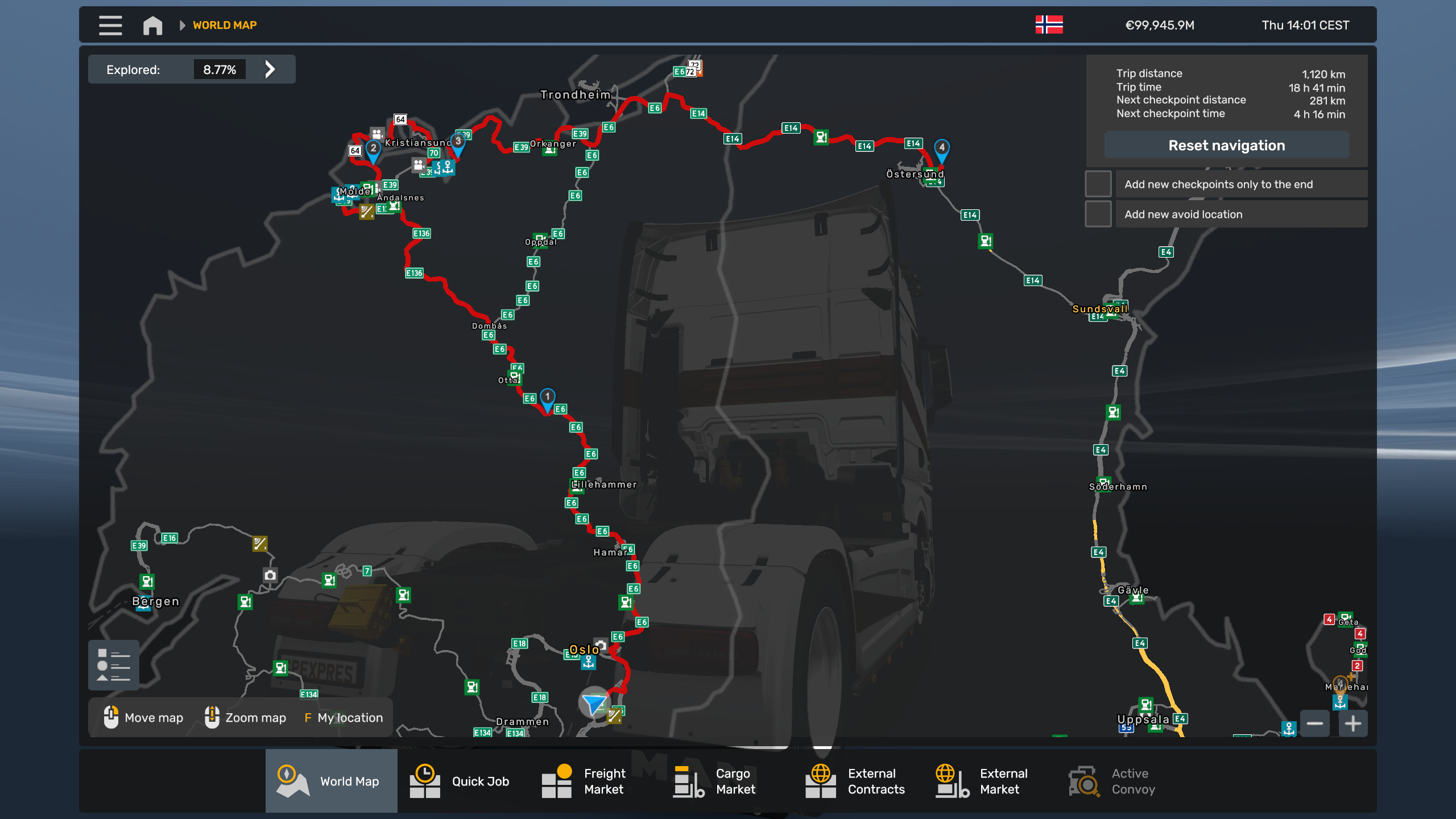This screenshot has width=1456, height=819.
Task: Click the Norway flag icon
Action: (1049, 25)
